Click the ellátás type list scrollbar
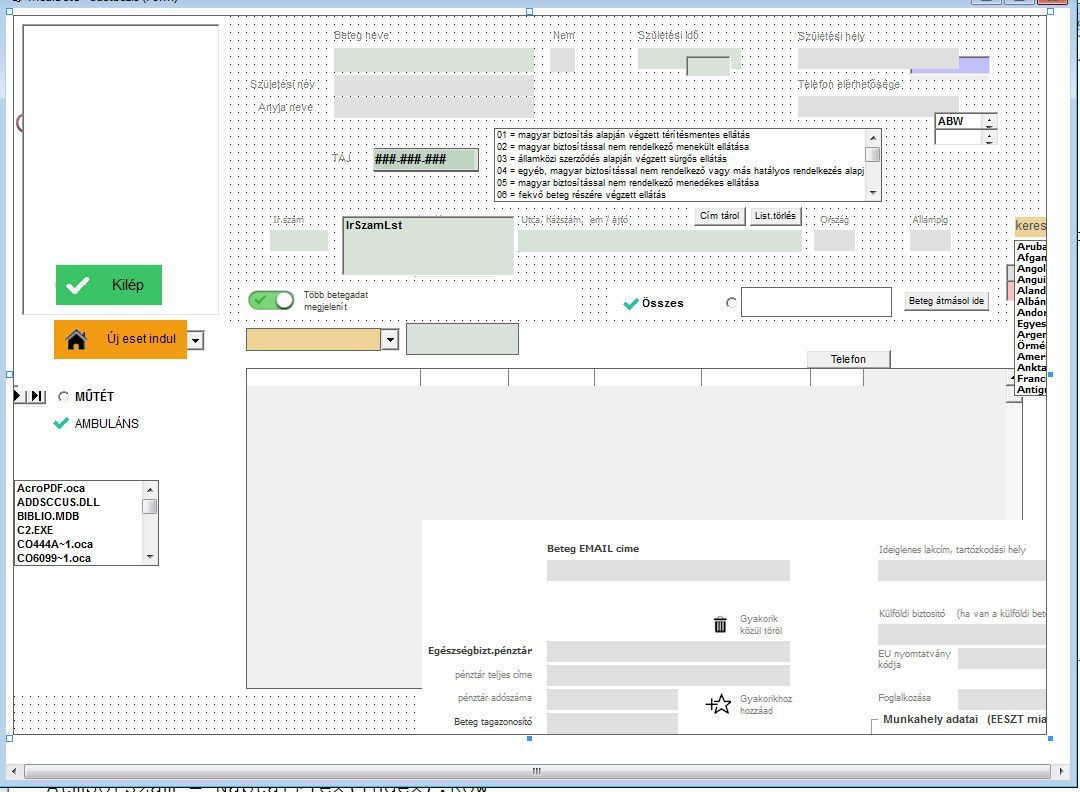The width and height of the screenshot is (1080, 792). [871, 163]
